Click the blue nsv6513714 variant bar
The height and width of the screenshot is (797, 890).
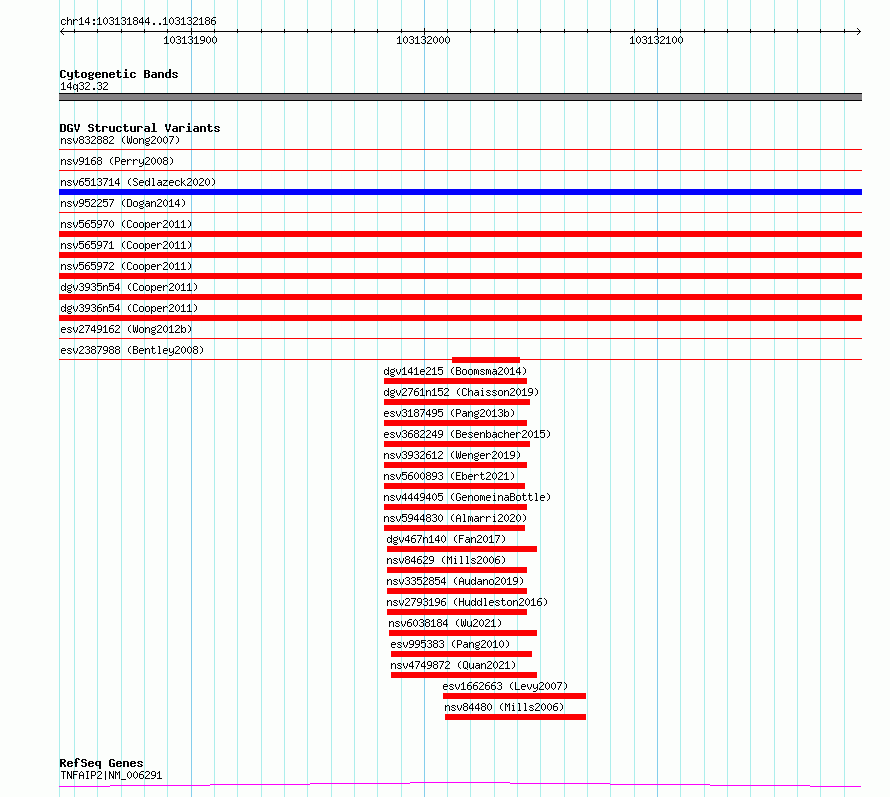point(460,192)
